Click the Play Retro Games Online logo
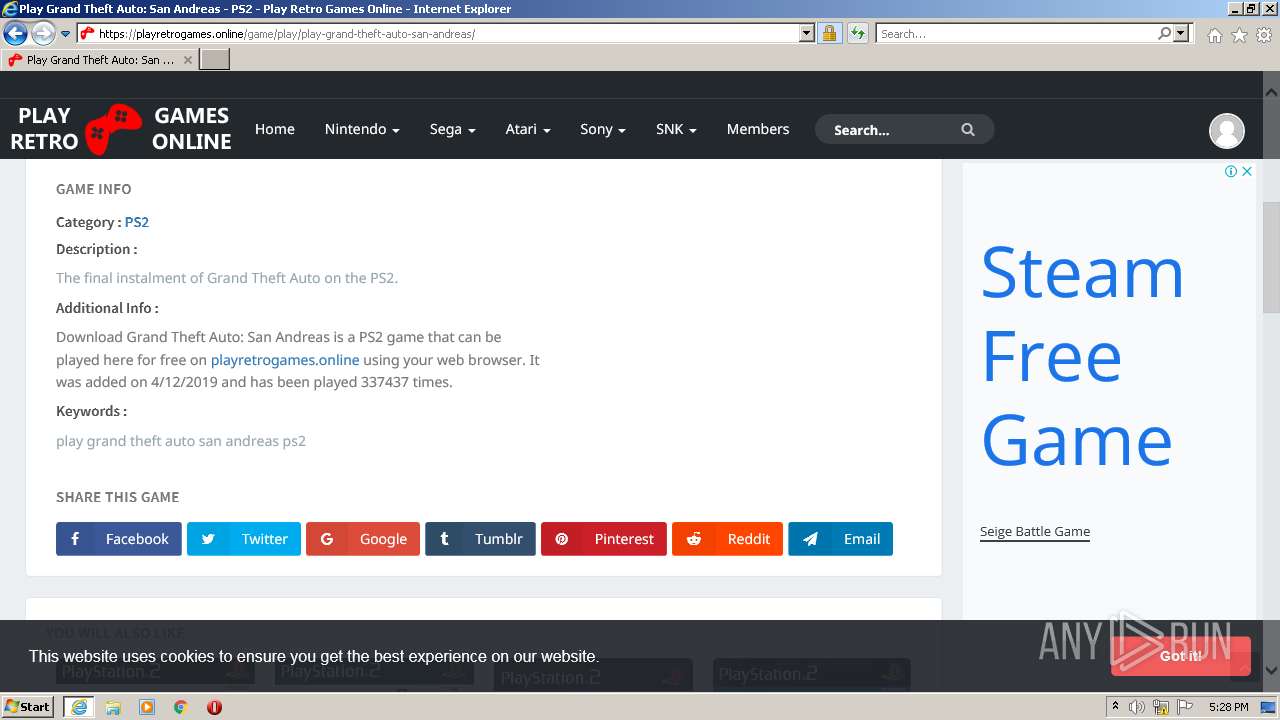 121,129
